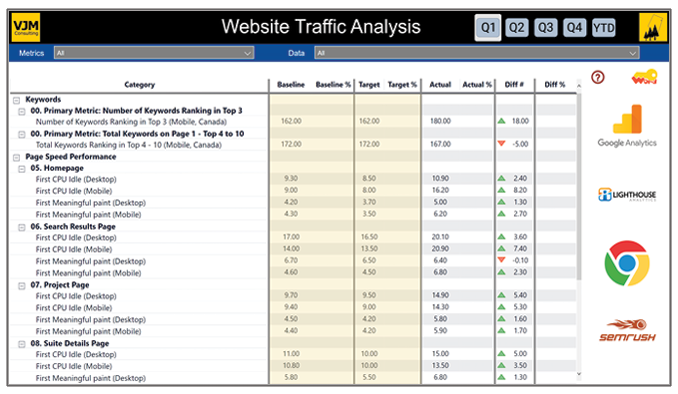Image resolution: width=678 pixels, height=394 pixels.
Task: Click the Baseline column header
Action: point(291,85)
